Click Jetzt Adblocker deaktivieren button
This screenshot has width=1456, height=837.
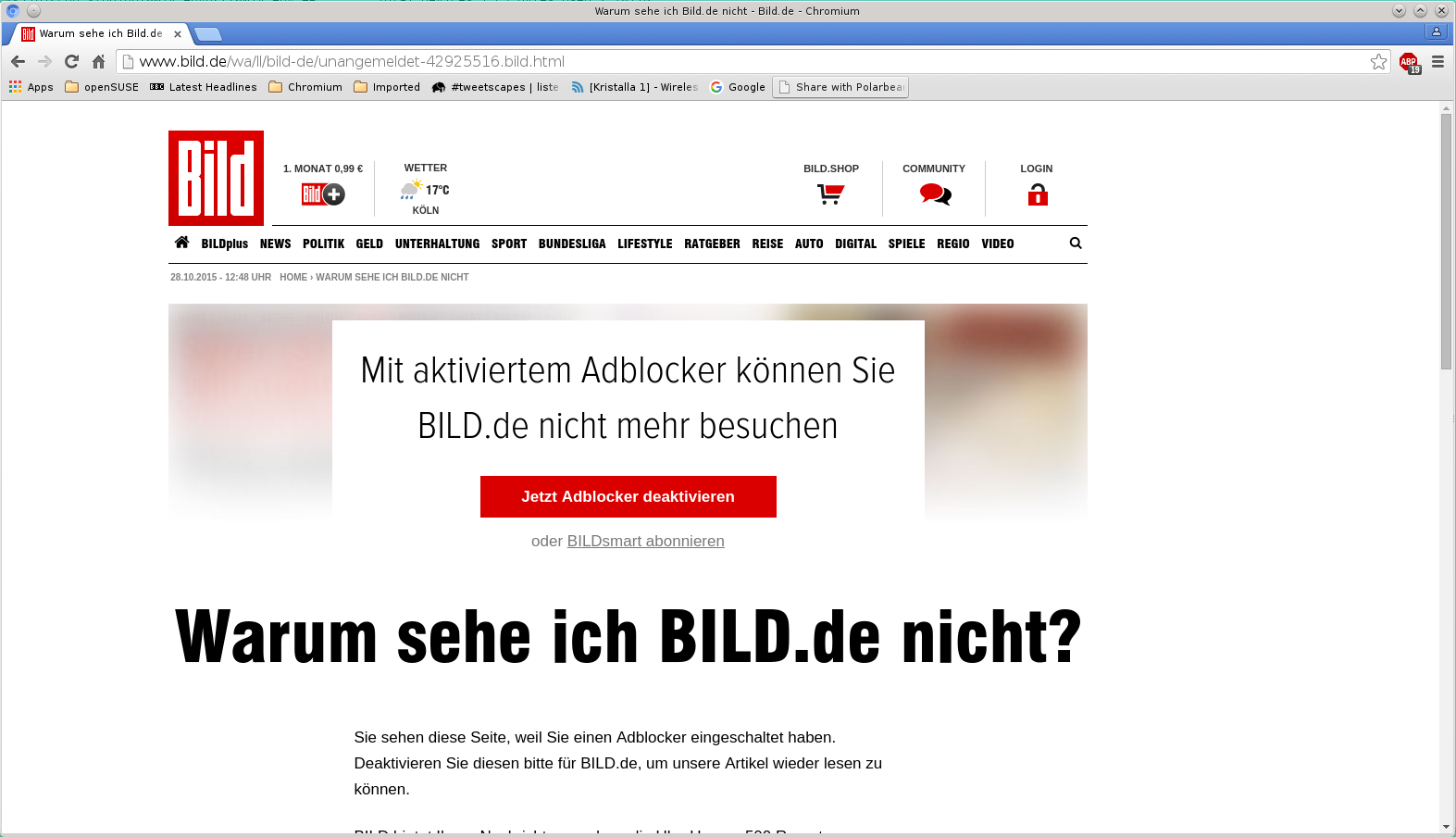pyautogui.click(x=628, y=496)
